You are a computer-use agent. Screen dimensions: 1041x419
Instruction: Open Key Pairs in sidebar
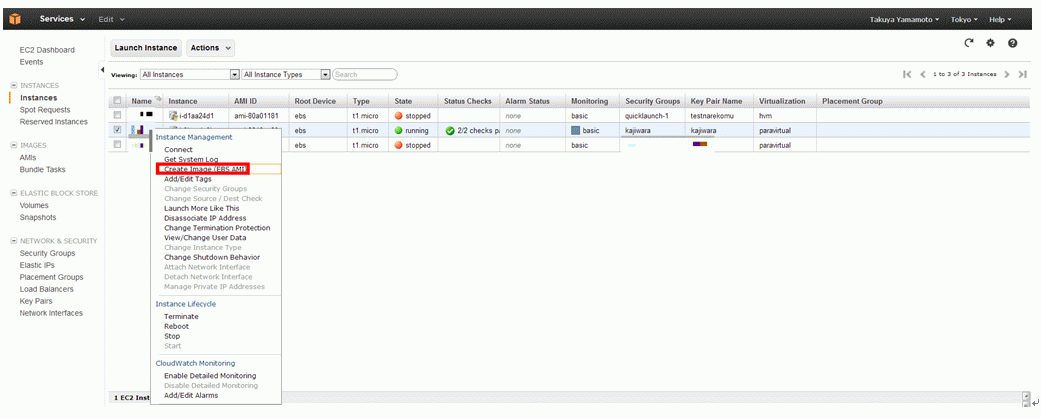pos(36,301)
